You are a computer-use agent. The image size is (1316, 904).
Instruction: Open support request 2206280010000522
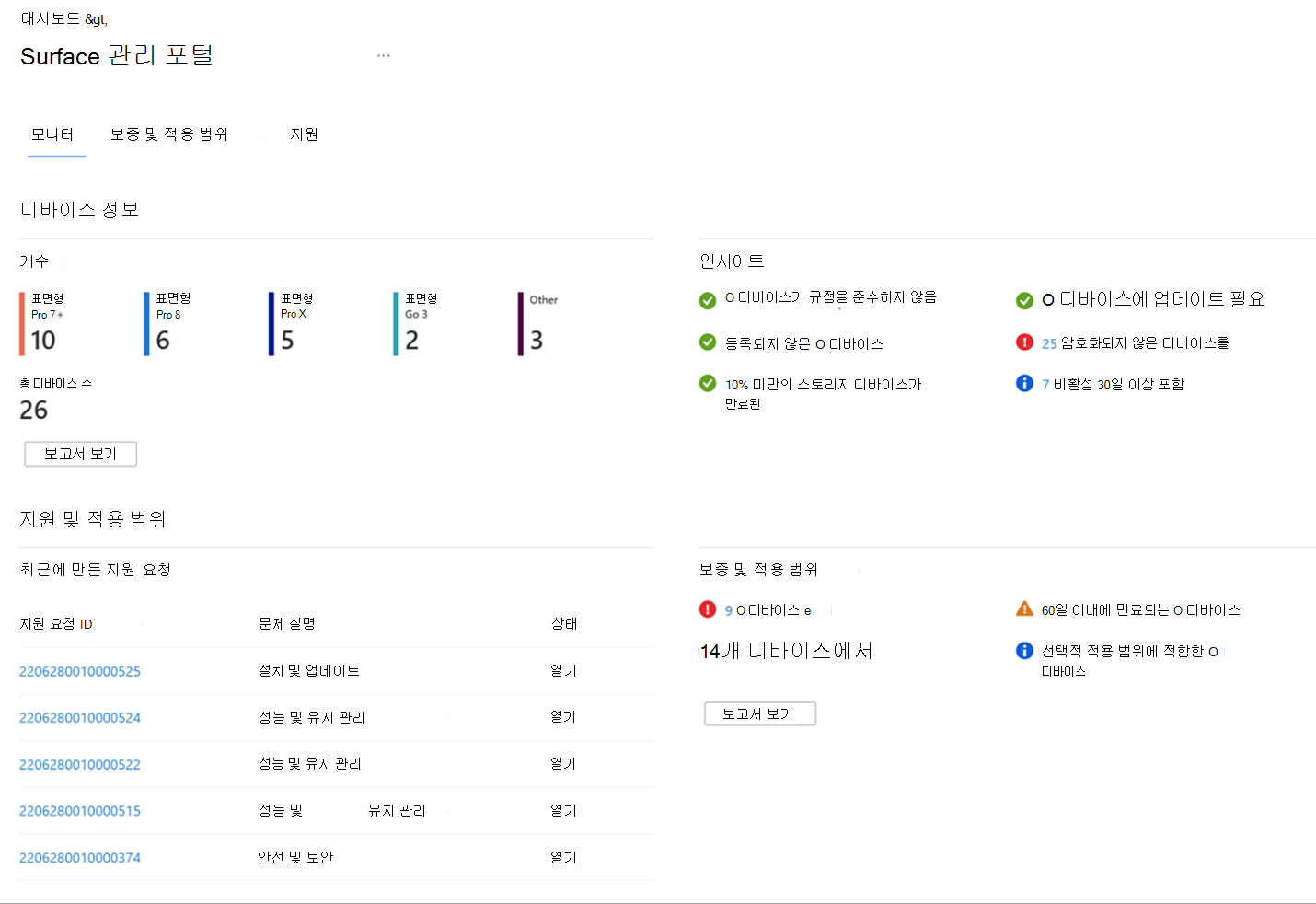pos(80,764)
